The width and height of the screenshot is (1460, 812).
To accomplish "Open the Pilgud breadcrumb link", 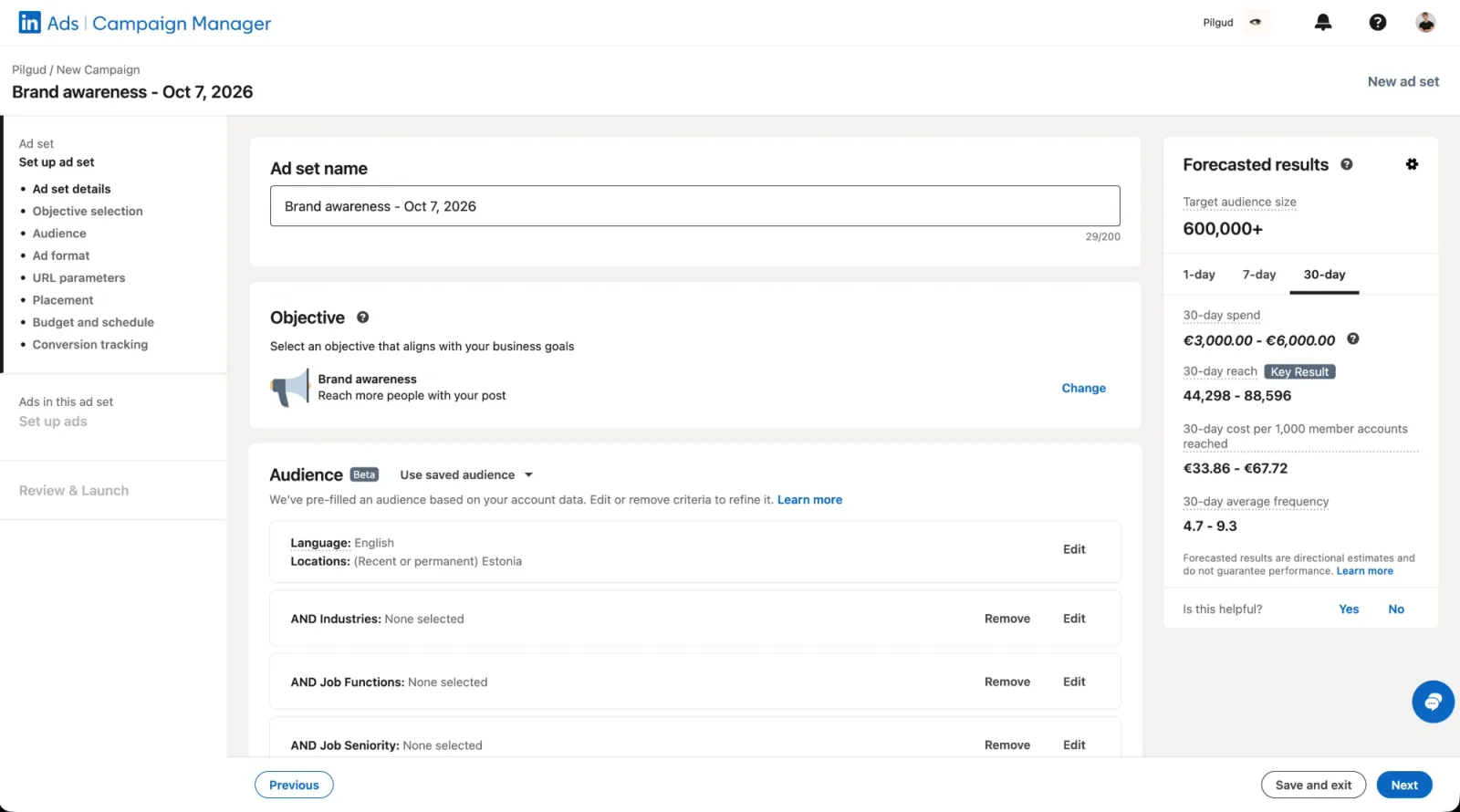I will click(x=29, y=69).
